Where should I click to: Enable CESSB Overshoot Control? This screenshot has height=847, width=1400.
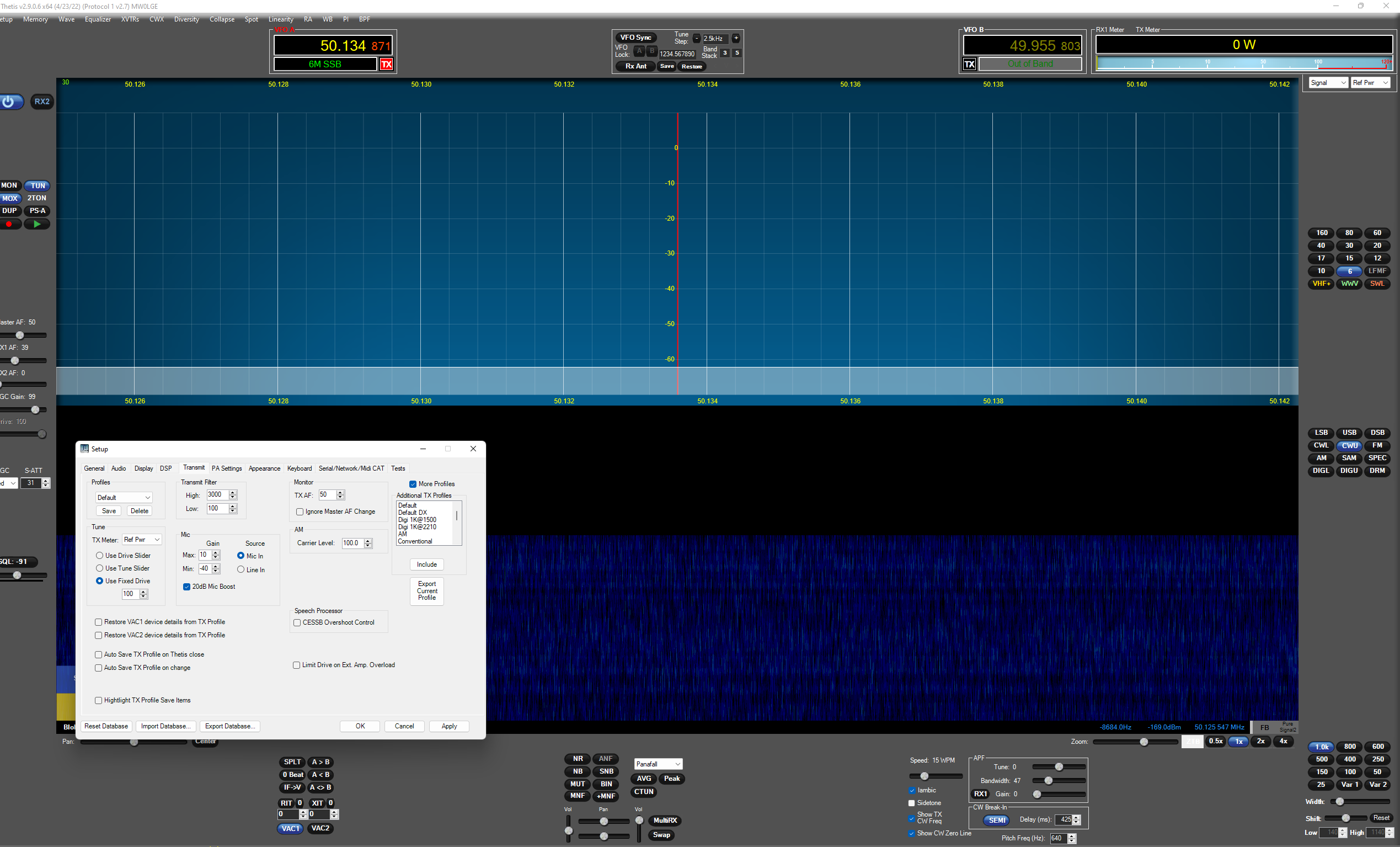point(297,623)
